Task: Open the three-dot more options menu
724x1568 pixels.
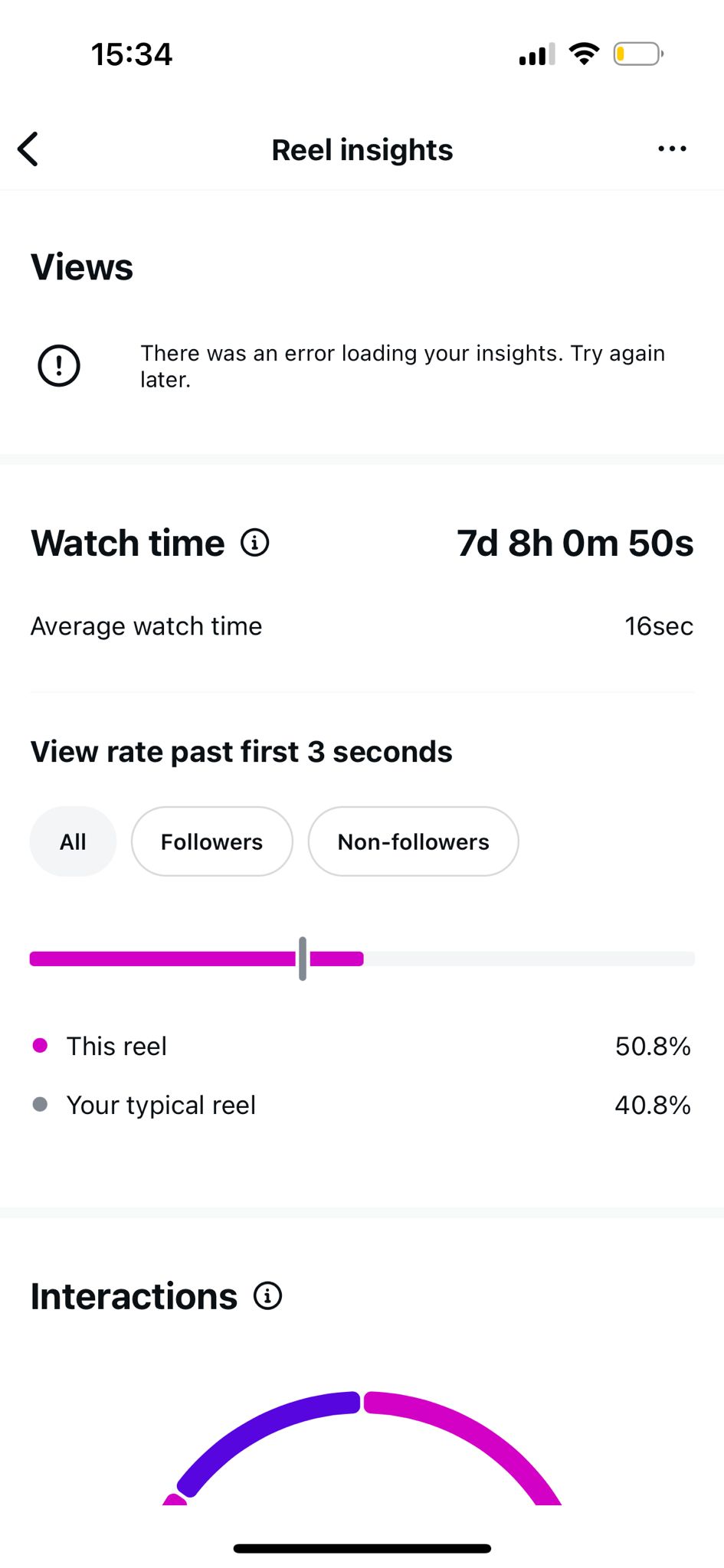Action: (x=672, y=149)
